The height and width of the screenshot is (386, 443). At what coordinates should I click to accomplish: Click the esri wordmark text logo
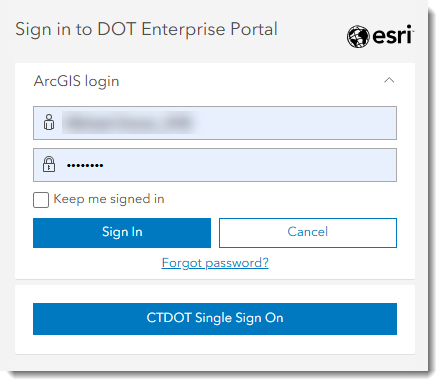[392, 35]
